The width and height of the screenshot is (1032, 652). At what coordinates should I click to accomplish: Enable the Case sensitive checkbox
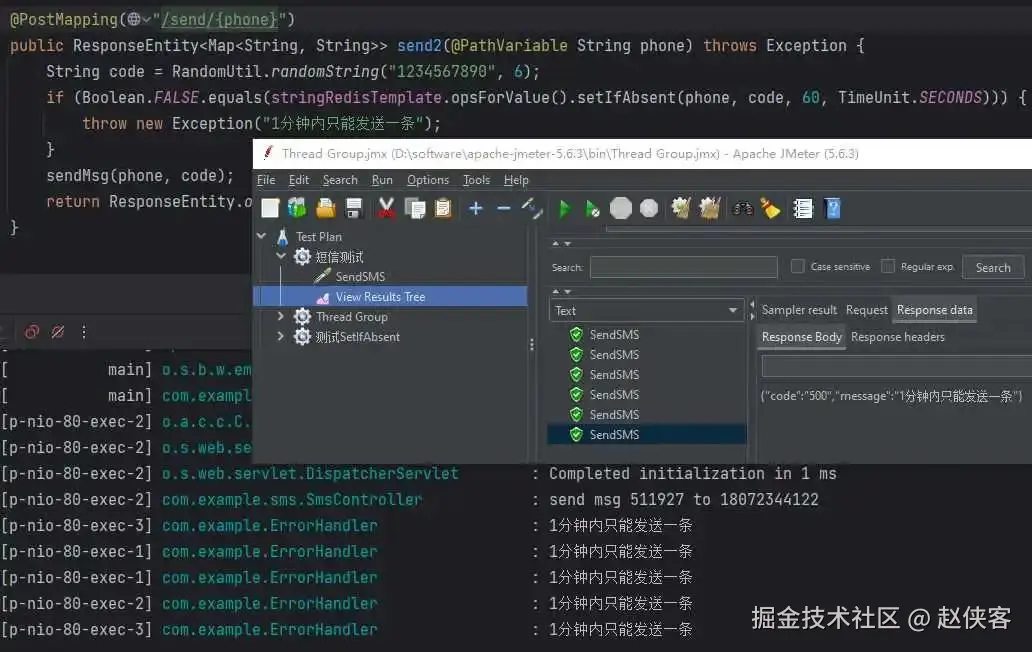click(796, 266)
